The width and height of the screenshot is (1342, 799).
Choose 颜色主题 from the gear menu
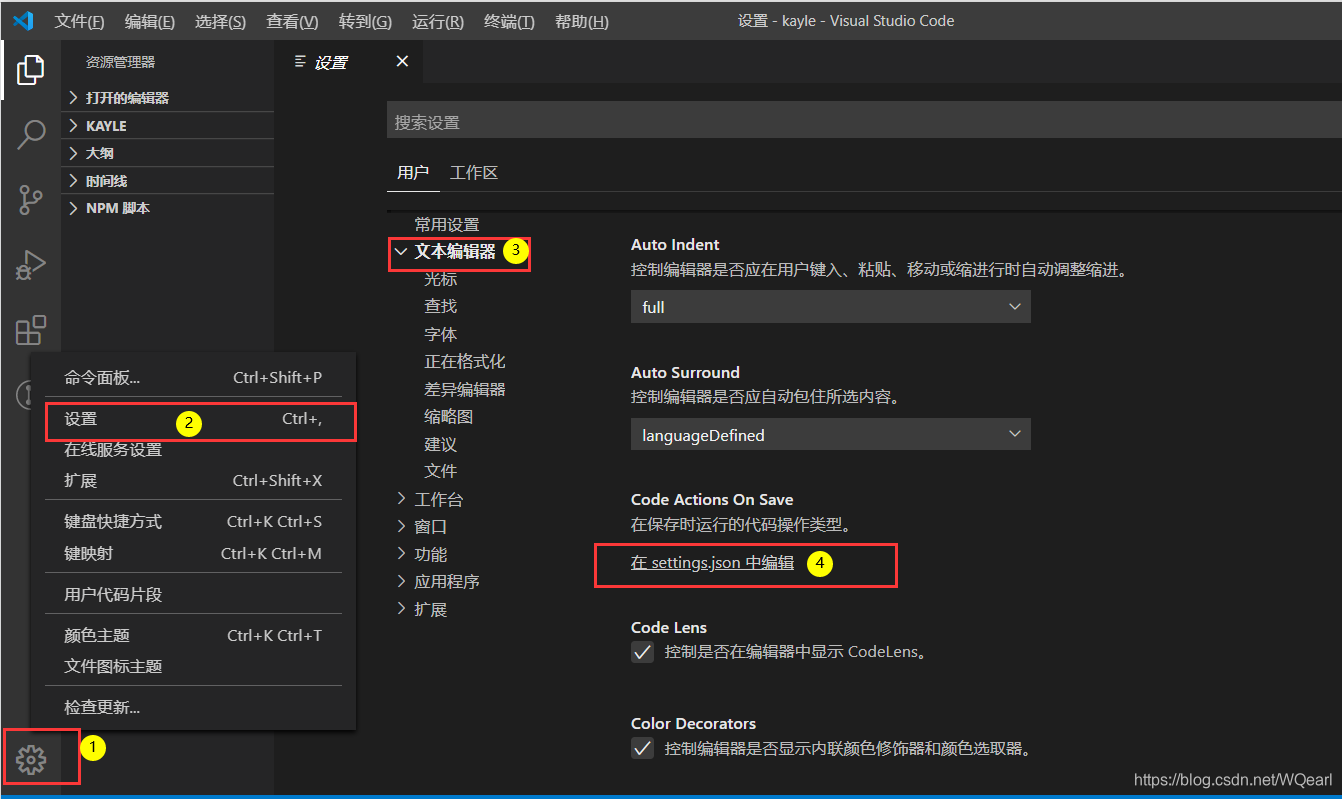coord(193,636)
